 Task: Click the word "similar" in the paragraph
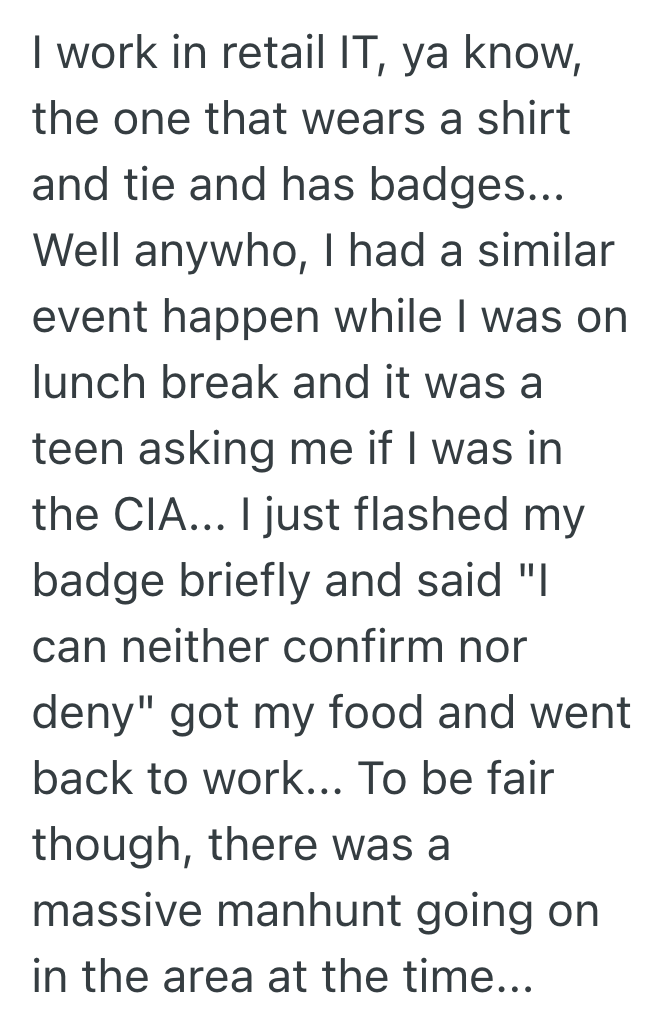point(545,251)
